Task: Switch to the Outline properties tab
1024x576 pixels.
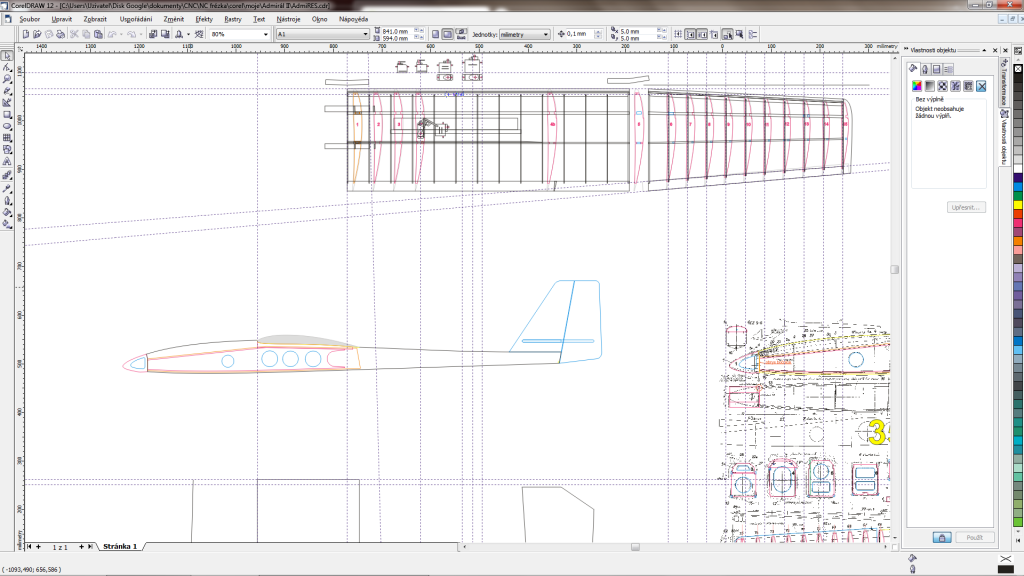Action: coord(925,68)
